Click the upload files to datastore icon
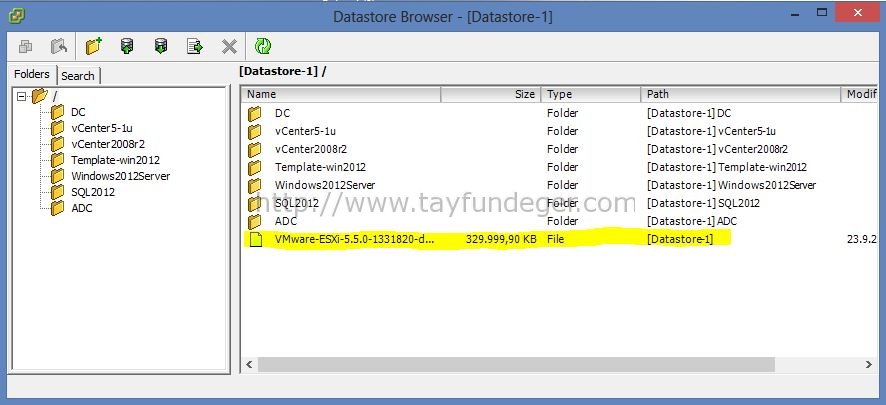This screenshot has width=886, height=405. pyautogui.click(x=127, y=46)
